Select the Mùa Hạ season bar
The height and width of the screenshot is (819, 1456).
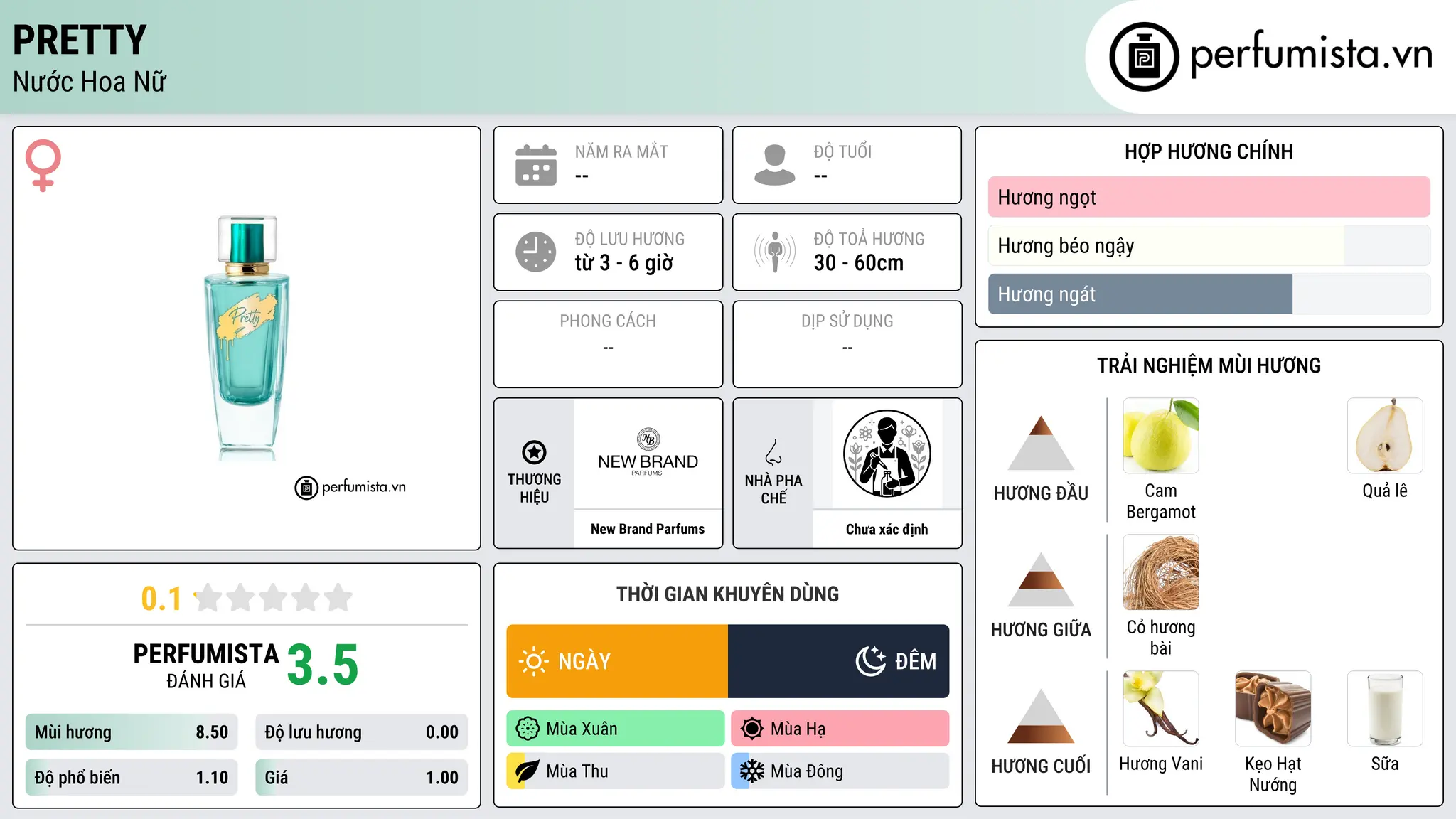pyautogui.click(x=840, y=729)
